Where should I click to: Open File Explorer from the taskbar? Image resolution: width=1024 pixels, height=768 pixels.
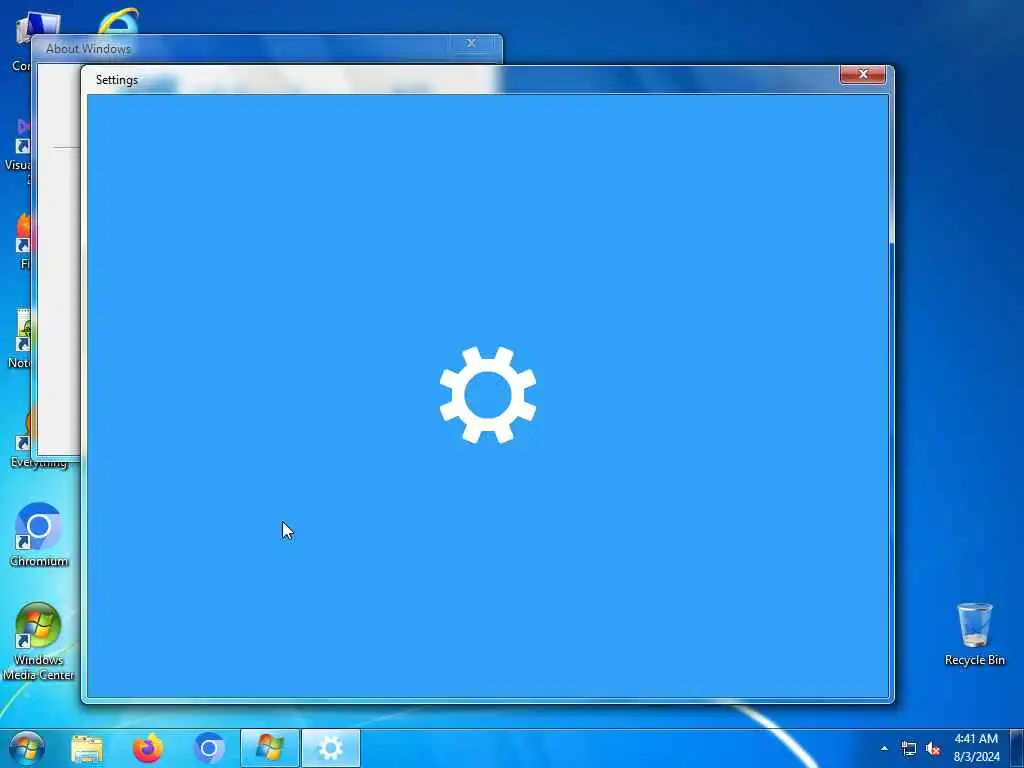(x=87, y=748)
